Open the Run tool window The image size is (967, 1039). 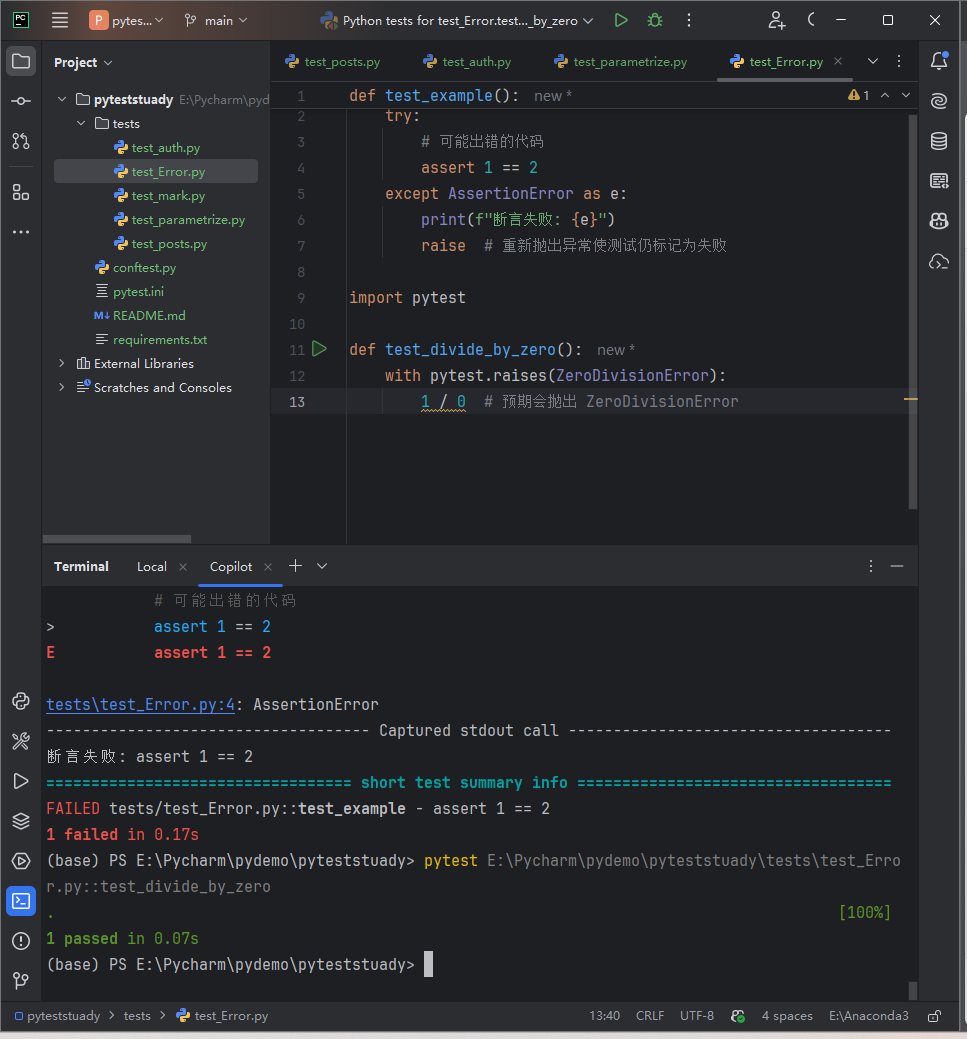coord(21,781)
